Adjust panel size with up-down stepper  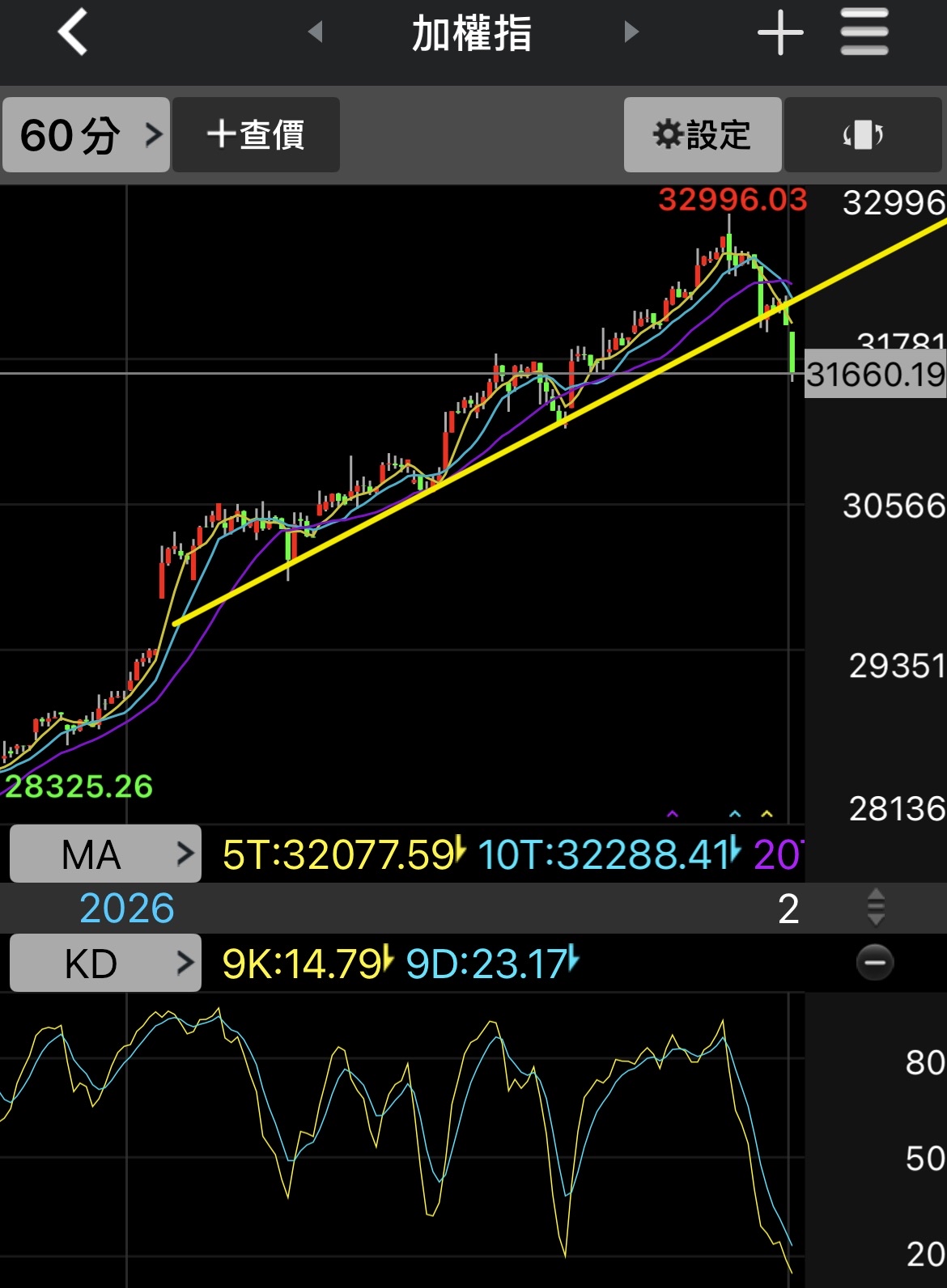pos(876,908)
